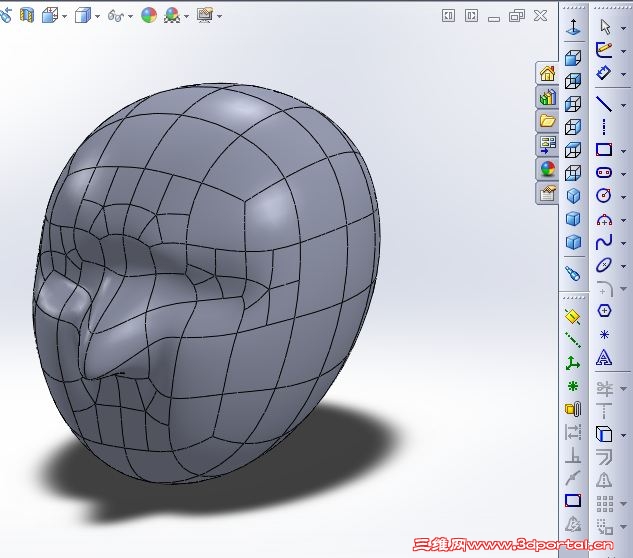Switch to the Bottom standard view
The height and width of the screenshot is (558, 633).
(x=573, y=173)
